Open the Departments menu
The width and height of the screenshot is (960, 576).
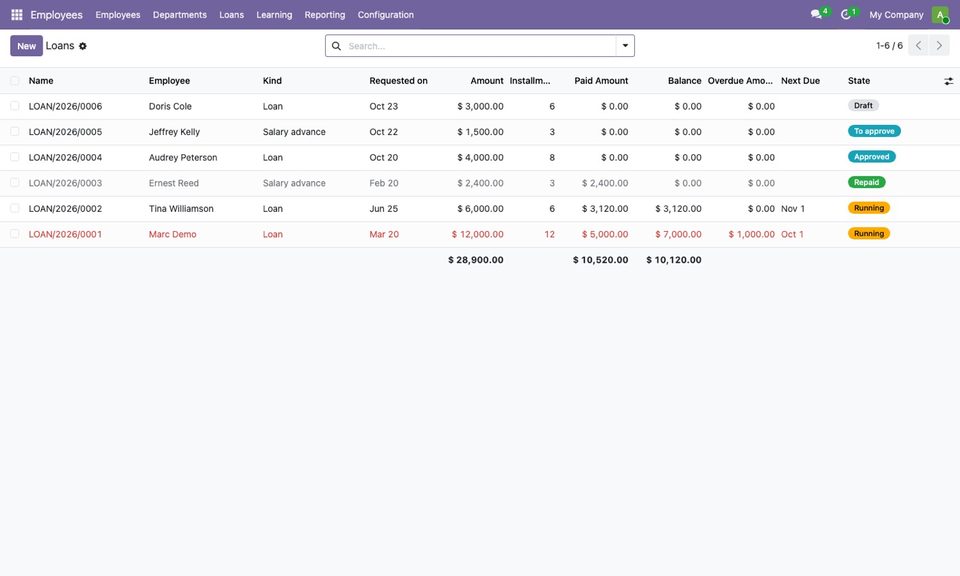(179, 15)
